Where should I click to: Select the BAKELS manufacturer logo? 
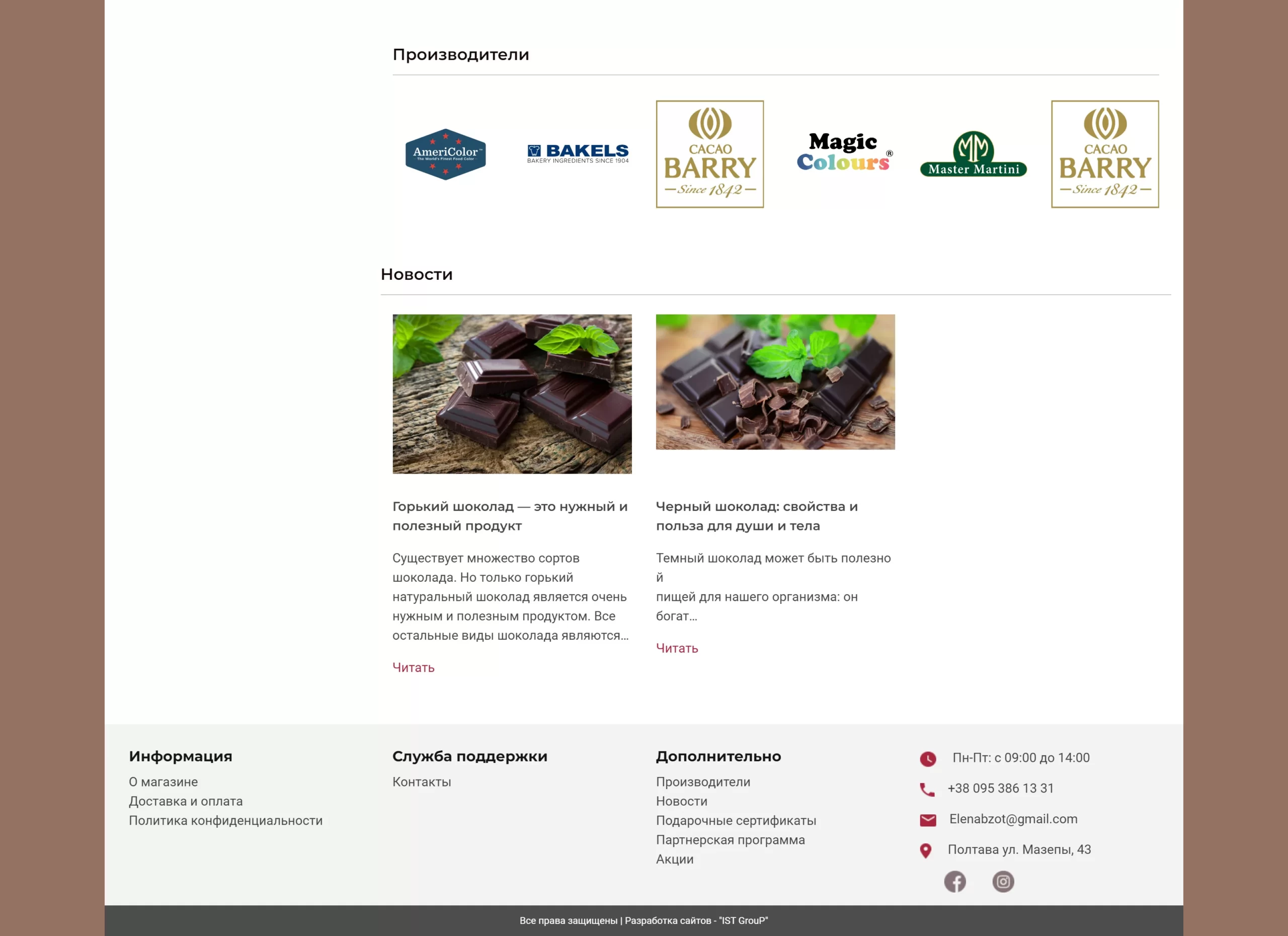578,151
